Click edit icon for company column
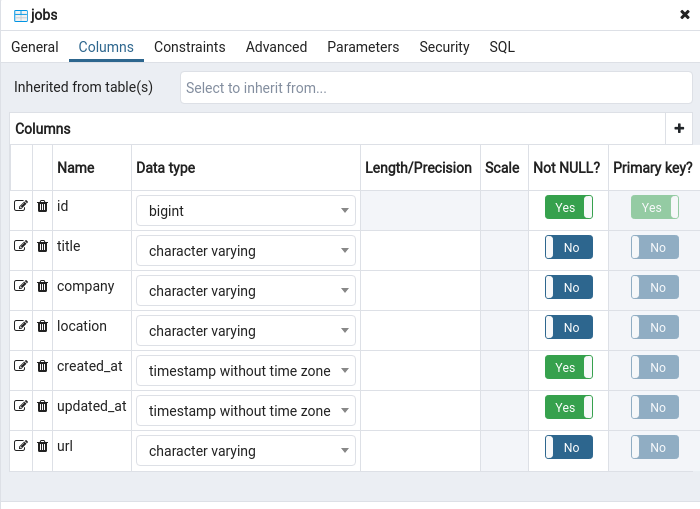Screen dimensions: 700x509 (x=20, y=286)
